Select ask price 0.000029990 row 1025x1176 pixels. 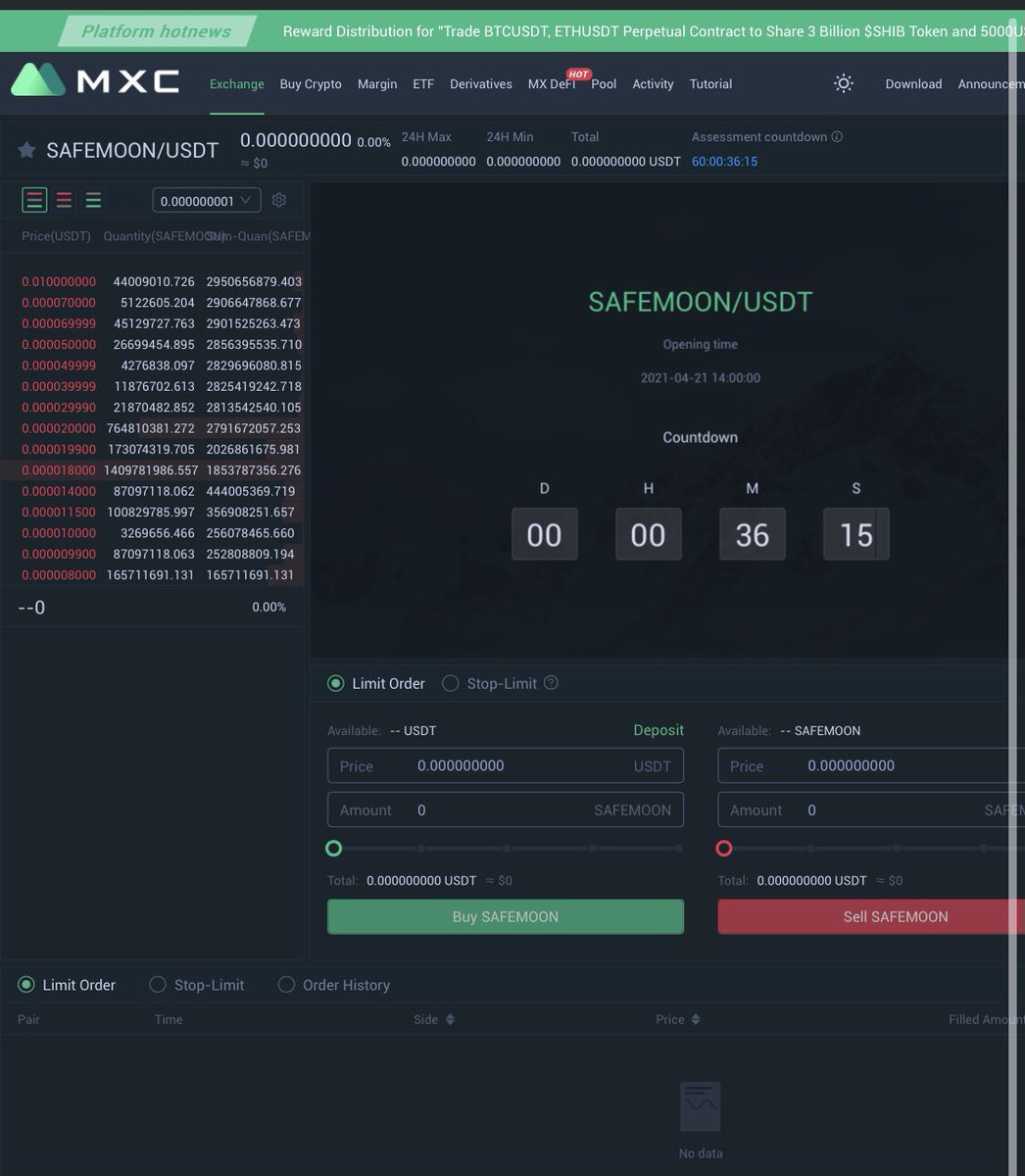point(153,408)
